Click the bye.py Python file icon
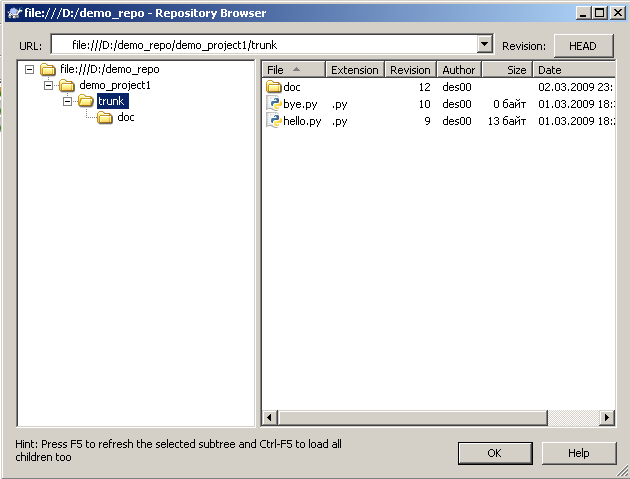This screenshot has height=479, width=630. [274, 104]
